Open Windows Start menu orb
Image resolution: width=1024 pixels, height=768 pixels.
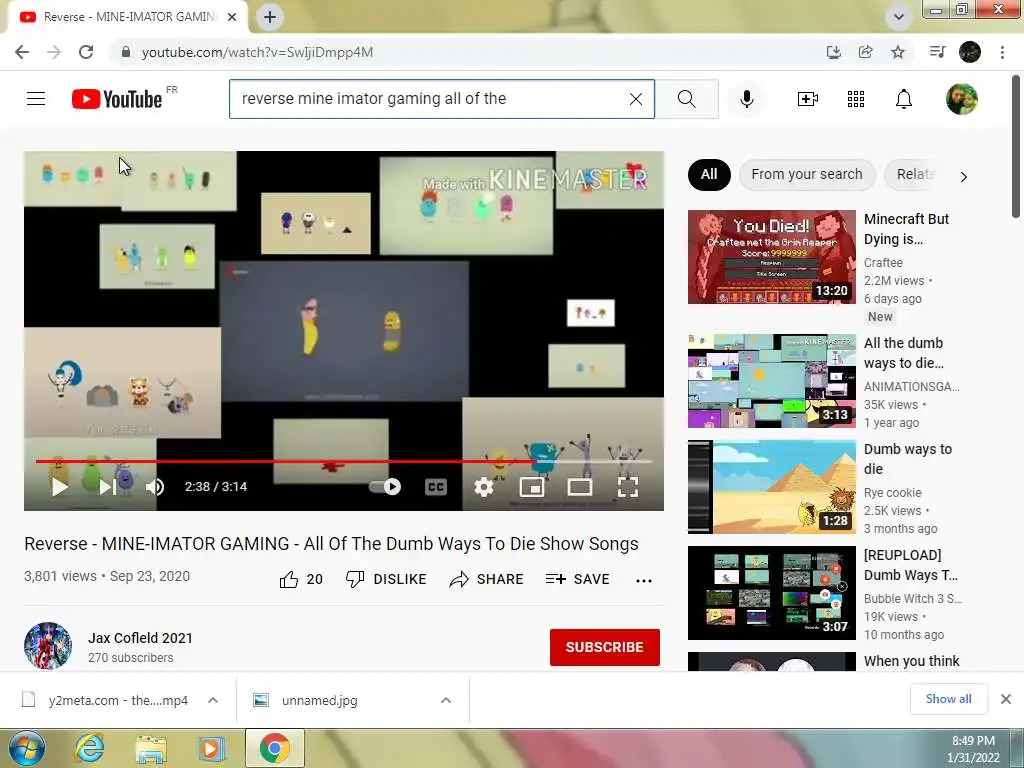27,748
